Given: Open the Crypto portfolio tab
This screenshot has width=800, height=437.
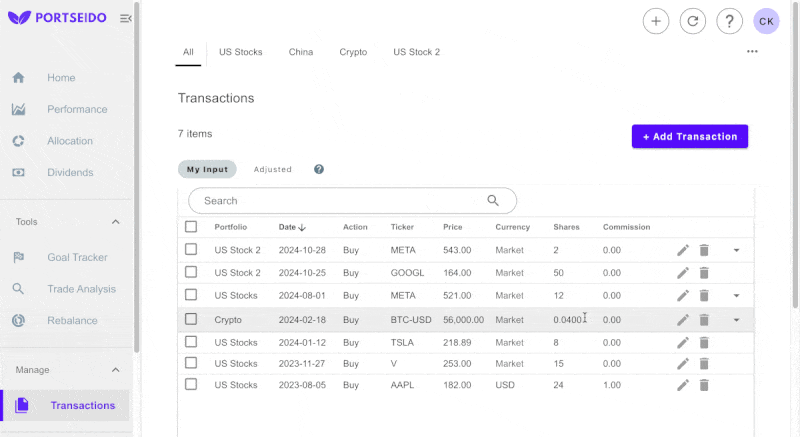Looking at the screenshot, I should [x=353, y=52].
